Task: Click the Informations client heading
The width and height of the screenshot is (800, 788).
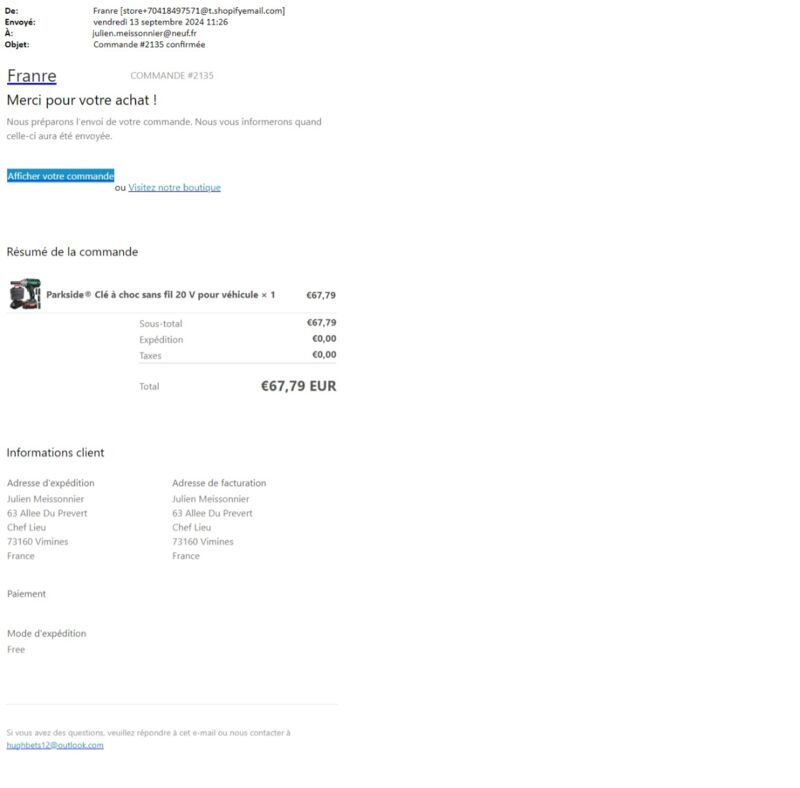Action: [55, 452]
